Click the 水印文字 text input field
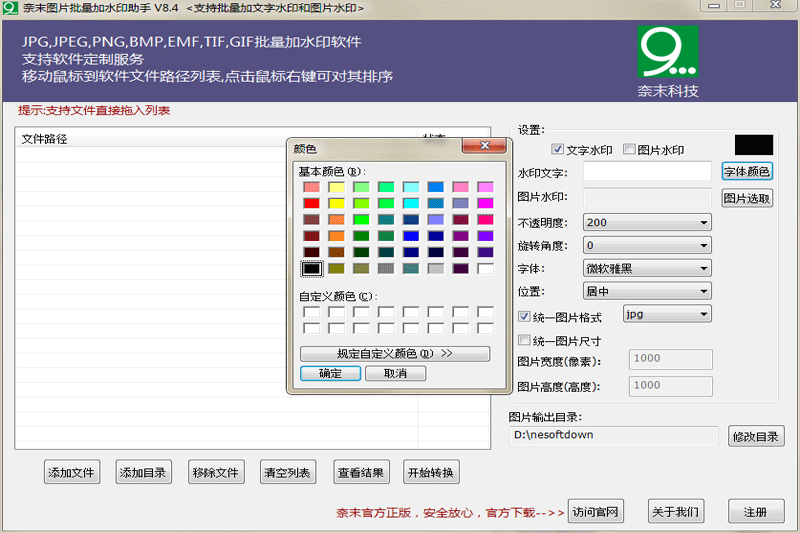Image resolution: width=800 pixels, height=533 pixels. pos(647,171)
